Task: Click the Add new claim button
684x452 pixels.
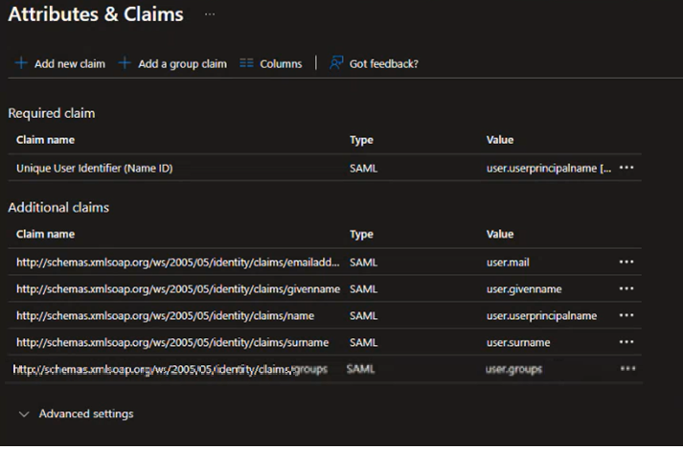Action: (69, 64)
